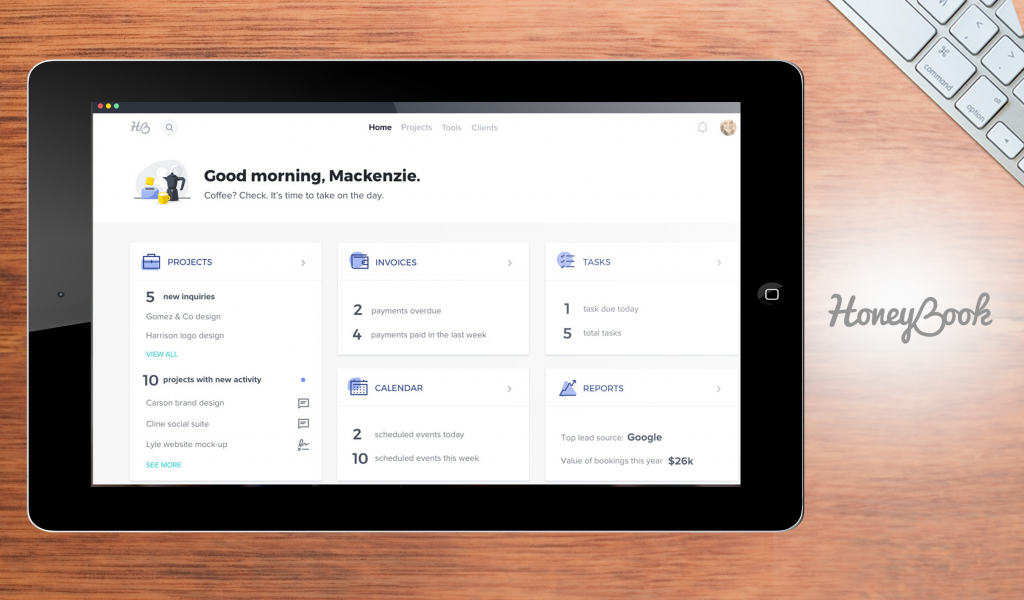Open the Calendar panel icon

(x=359, y=387)
